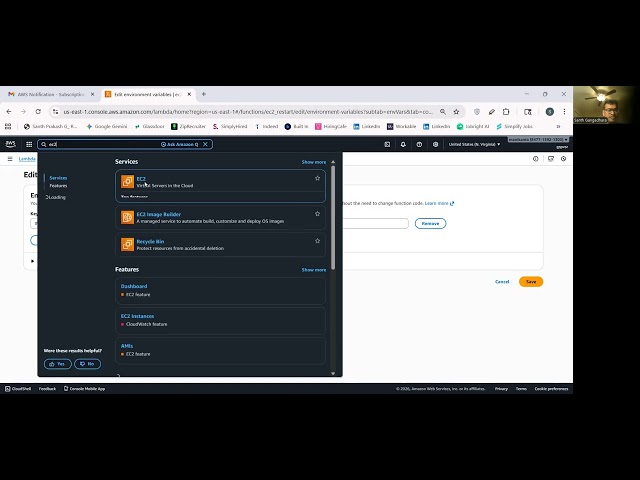Open the AWS services grid menu
This screenshot has width=640, height=480.
coord(29,144)
